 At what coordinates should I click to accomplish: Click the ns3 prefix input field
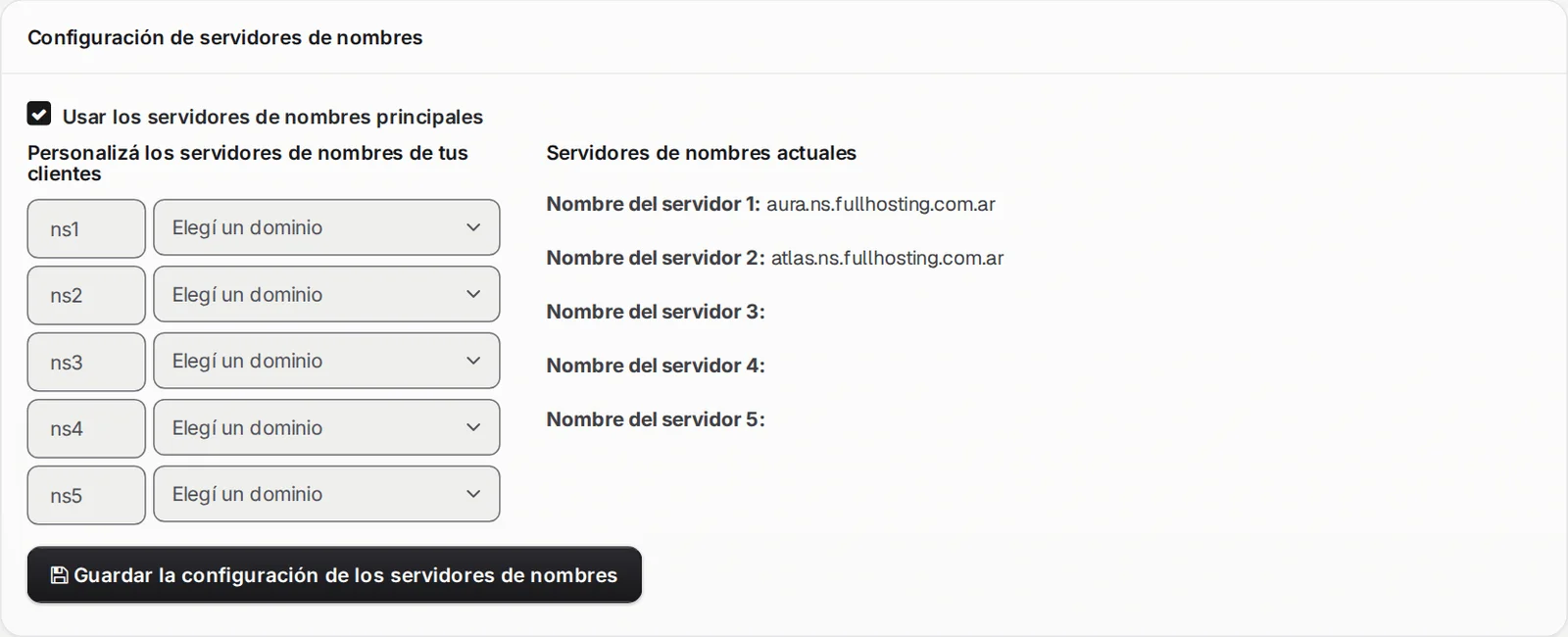pyautogui.click(x=86, y=362)
